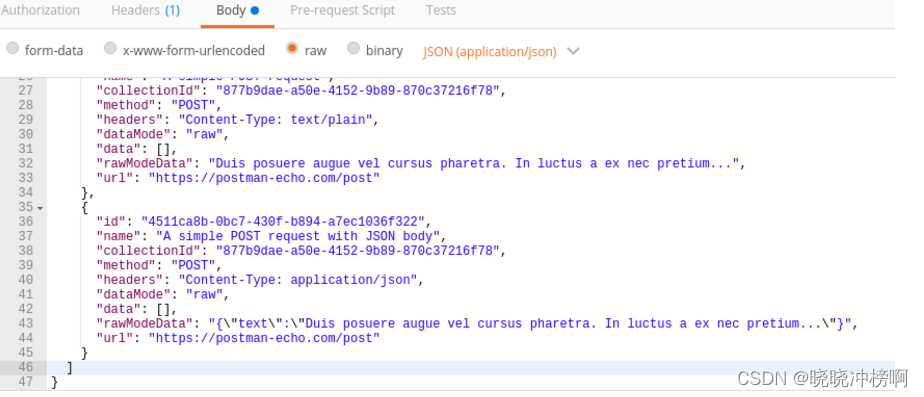This screenshot has width=924, height=397.
Task: Click the "data" key on line 31
Action: (118, 149)
